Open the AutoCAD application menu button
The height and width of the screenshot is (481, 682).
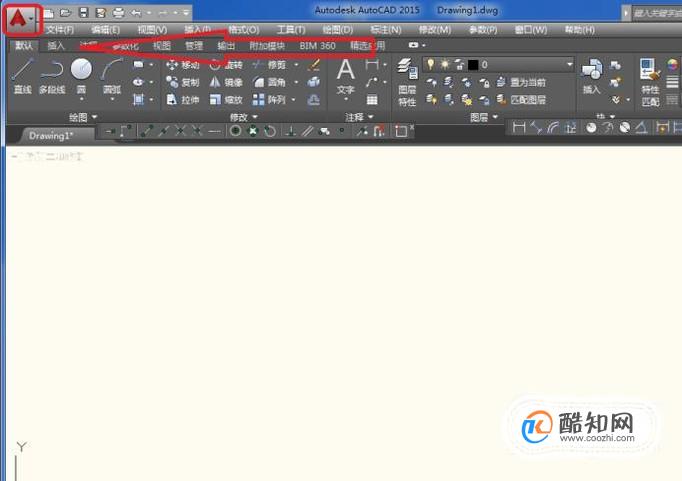(21, 19)
